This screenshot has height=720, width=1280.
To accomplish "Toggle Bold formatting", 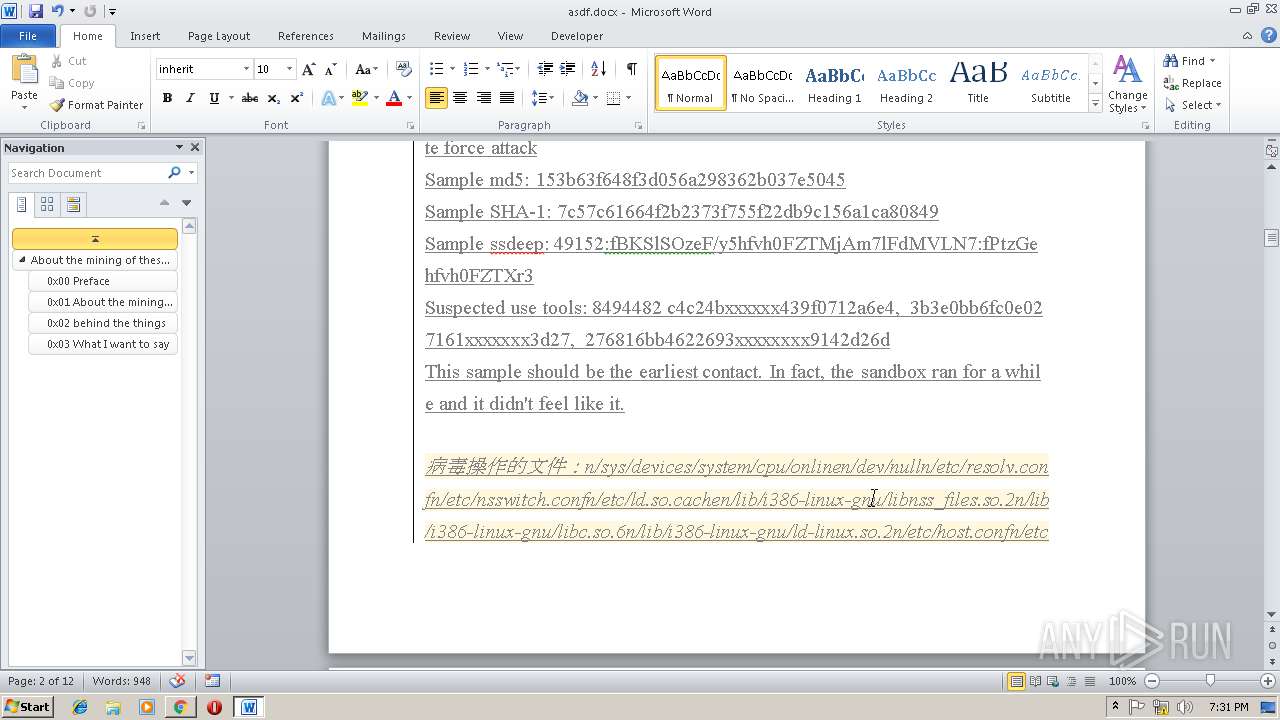I will (167, 98).
